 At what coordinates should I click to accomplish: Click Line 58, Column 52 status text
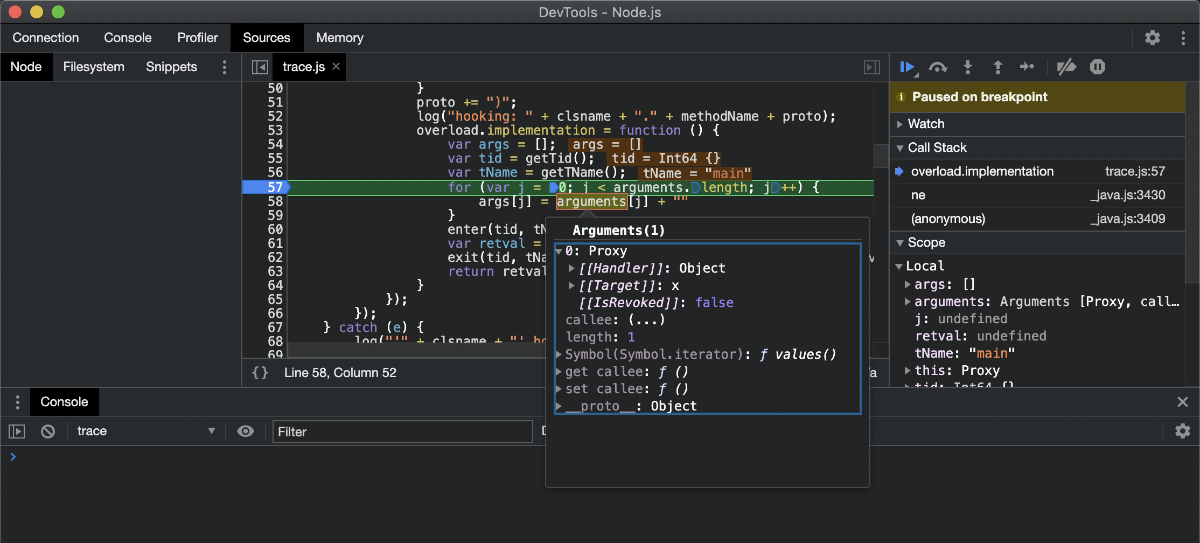[340, 372]
